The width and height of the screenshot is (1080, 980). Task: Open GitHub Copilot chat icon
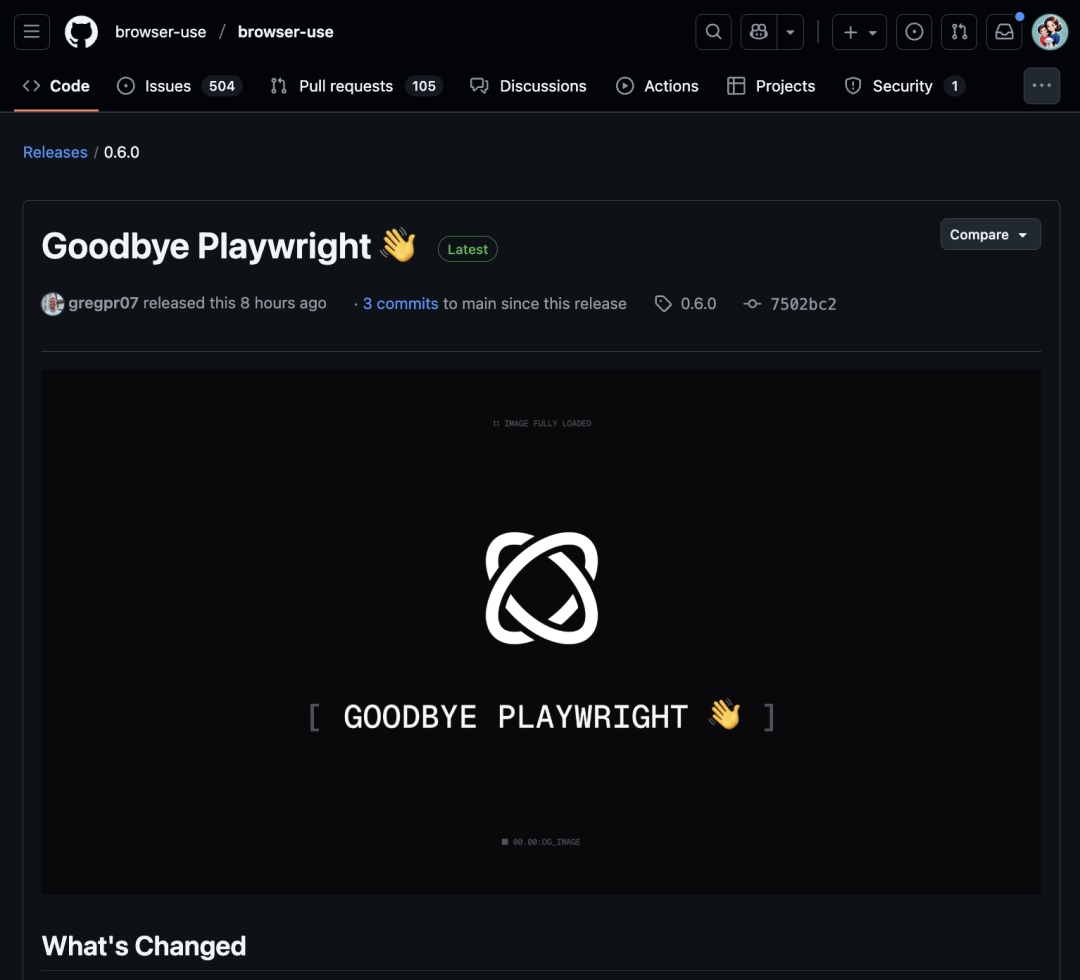(758, 32)
